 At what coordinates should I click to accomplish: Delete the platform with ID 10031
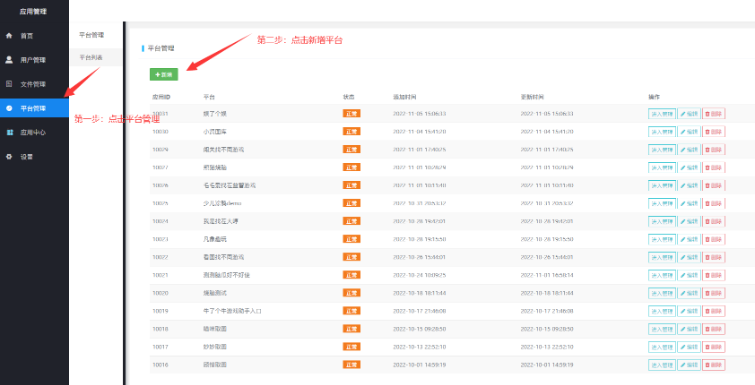(x=714, y=114)
